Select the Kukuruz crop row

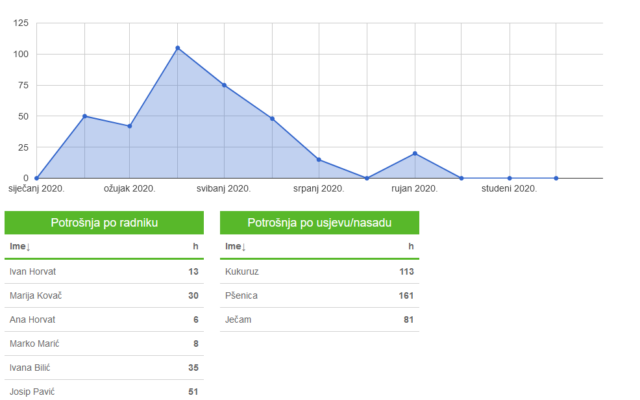click(320, 272)
